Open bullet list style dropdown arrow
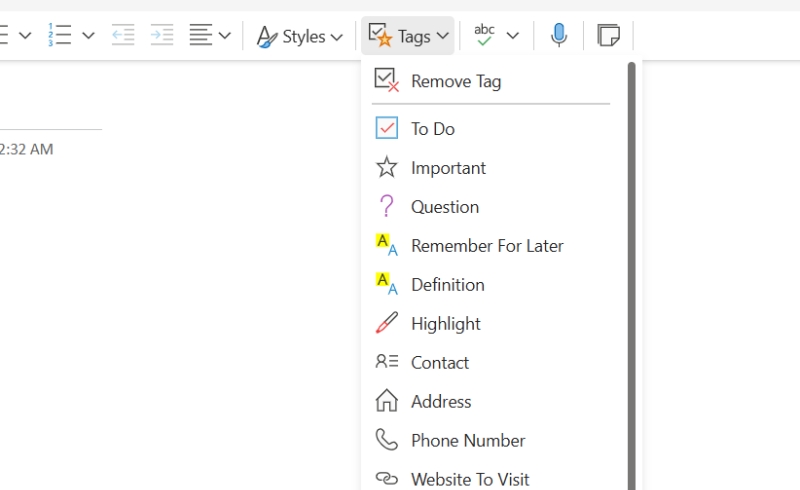Screen dimensions: 800x490 [x=25, y=36]
